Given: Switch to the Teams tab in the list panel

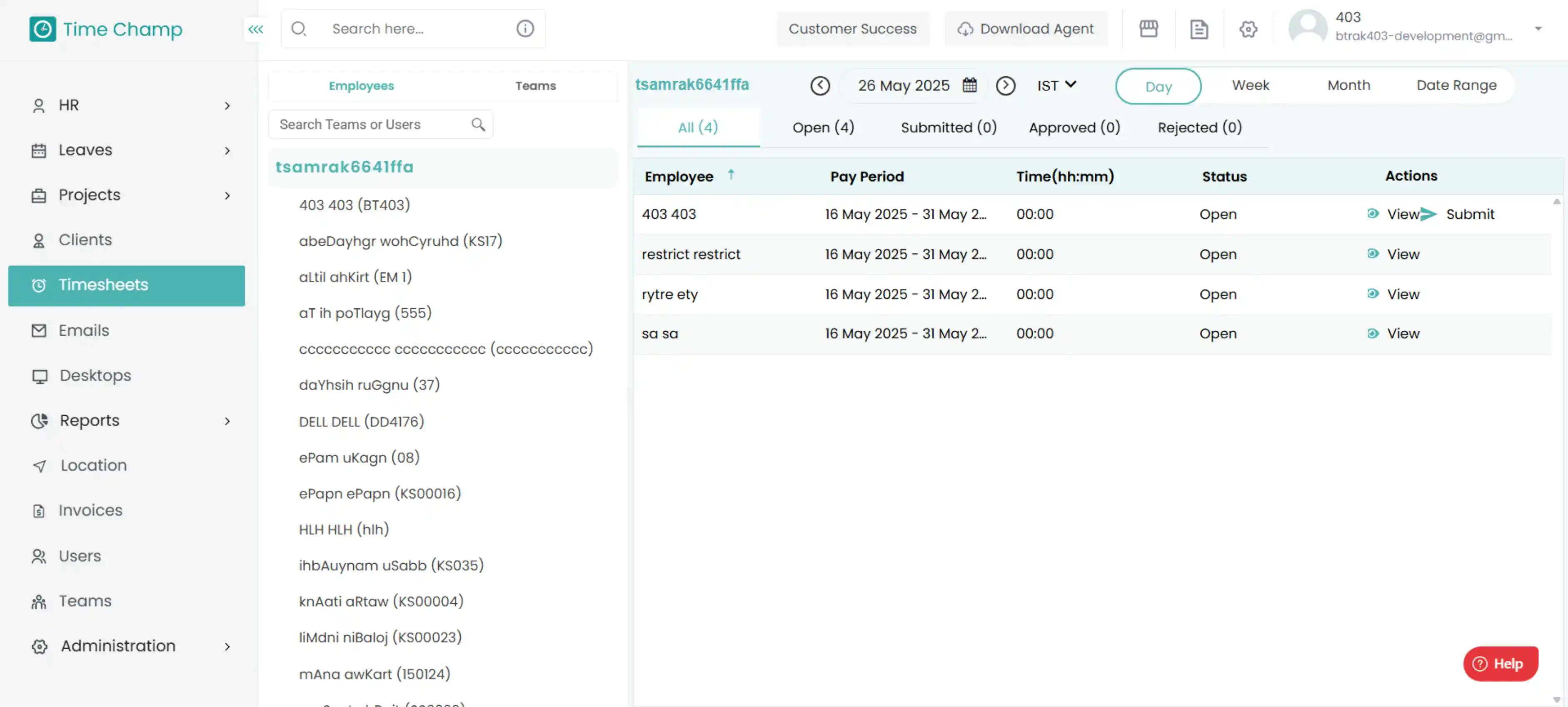Looking at the screenshot, I should (536, 86).
